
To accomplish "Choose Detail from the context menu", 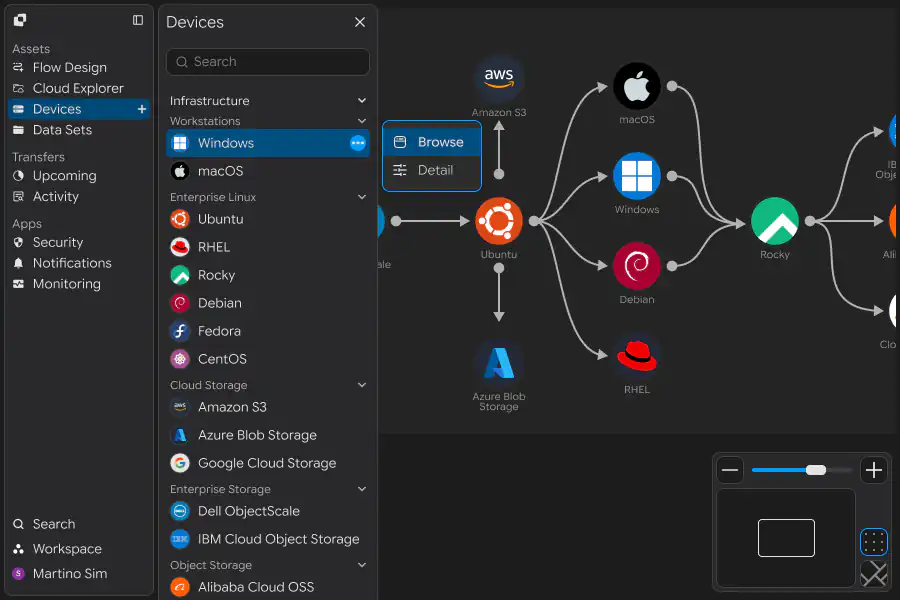I will click(x=432, y=170).
